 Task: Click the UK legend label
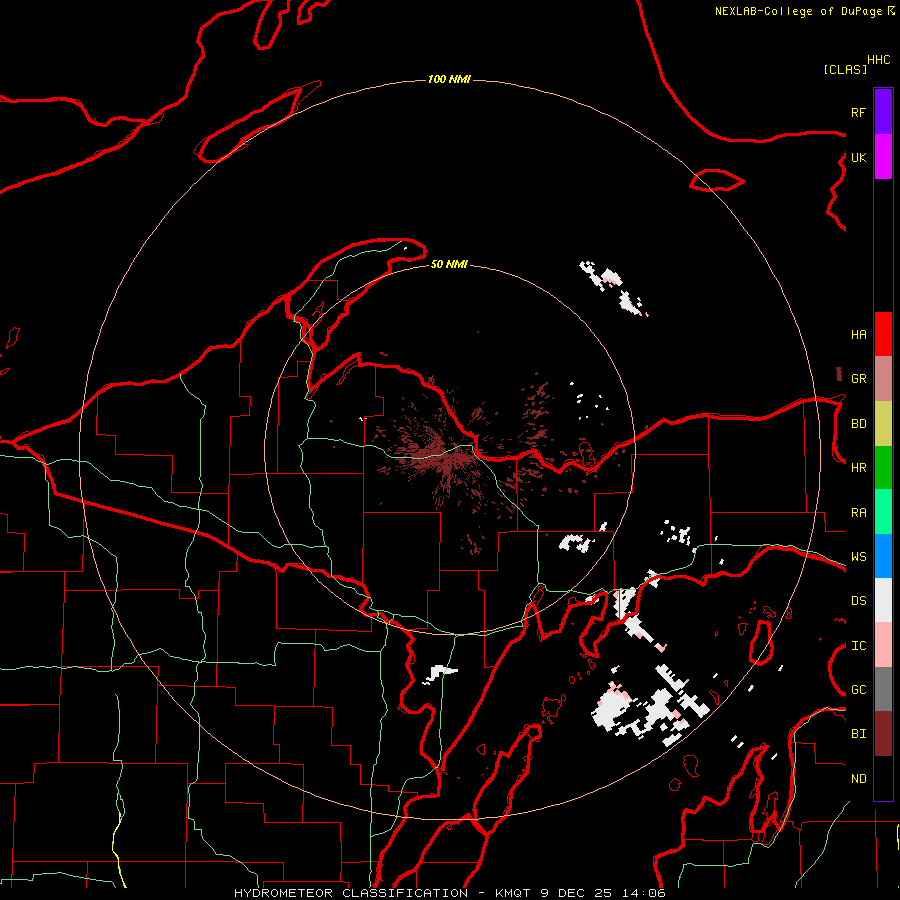click(x=858, y=157)
